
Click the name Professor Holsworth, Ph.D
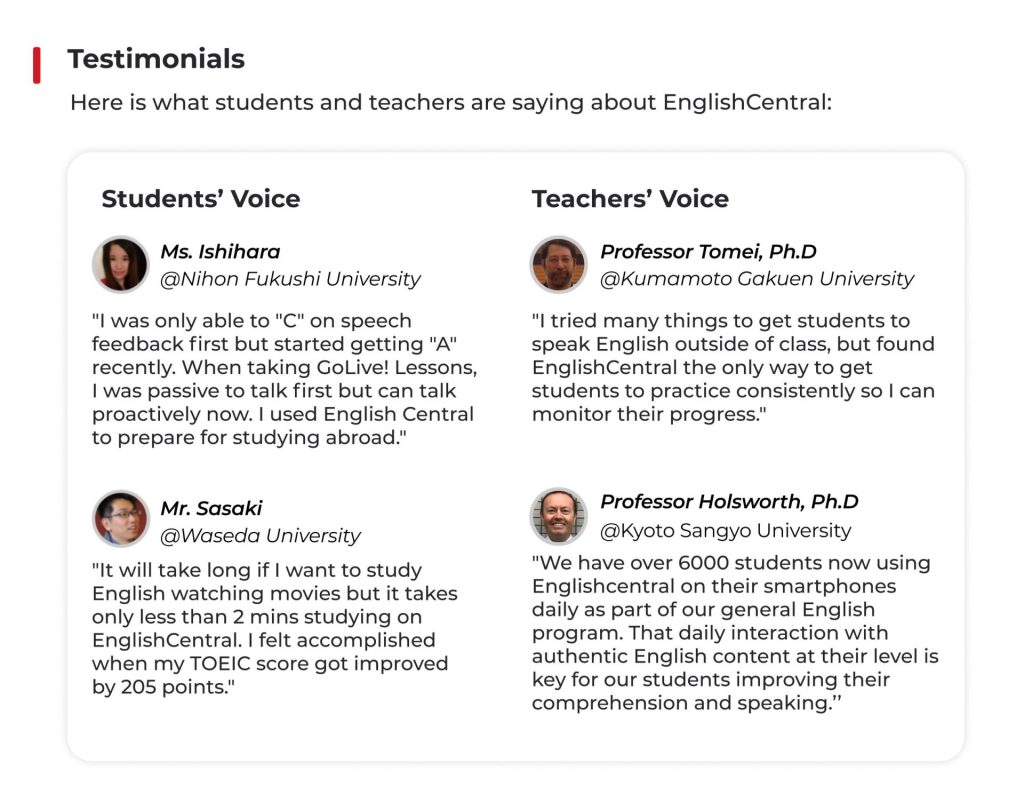(729, 502)
